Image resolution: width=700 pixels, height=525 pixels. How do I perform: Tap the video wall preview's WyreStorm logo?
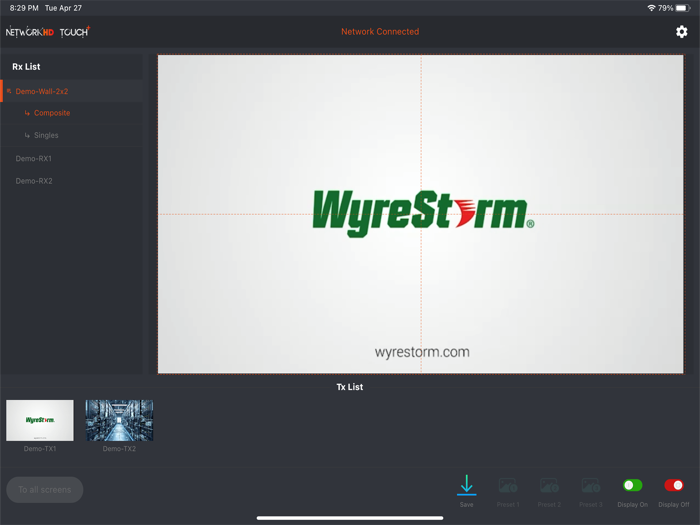423,213
